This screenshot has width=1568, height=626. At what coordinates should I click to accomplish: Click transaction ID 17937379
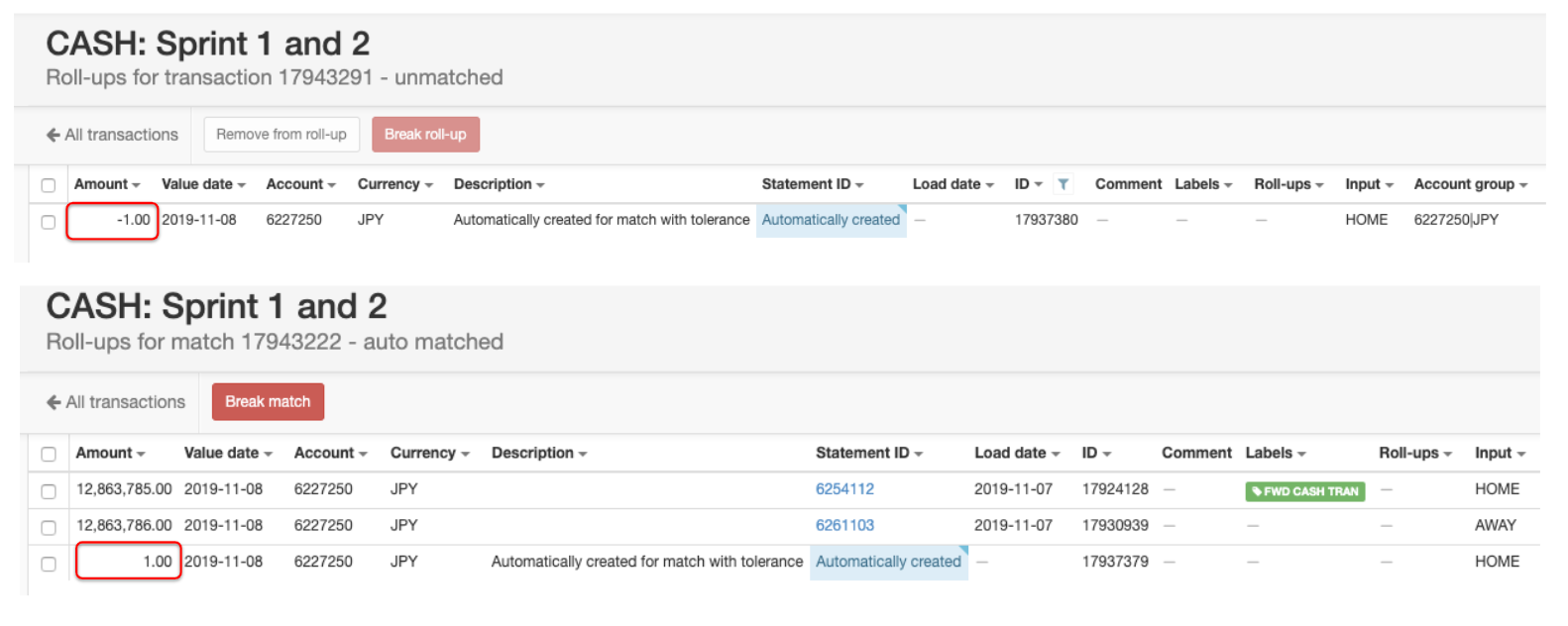point(1115,562)
